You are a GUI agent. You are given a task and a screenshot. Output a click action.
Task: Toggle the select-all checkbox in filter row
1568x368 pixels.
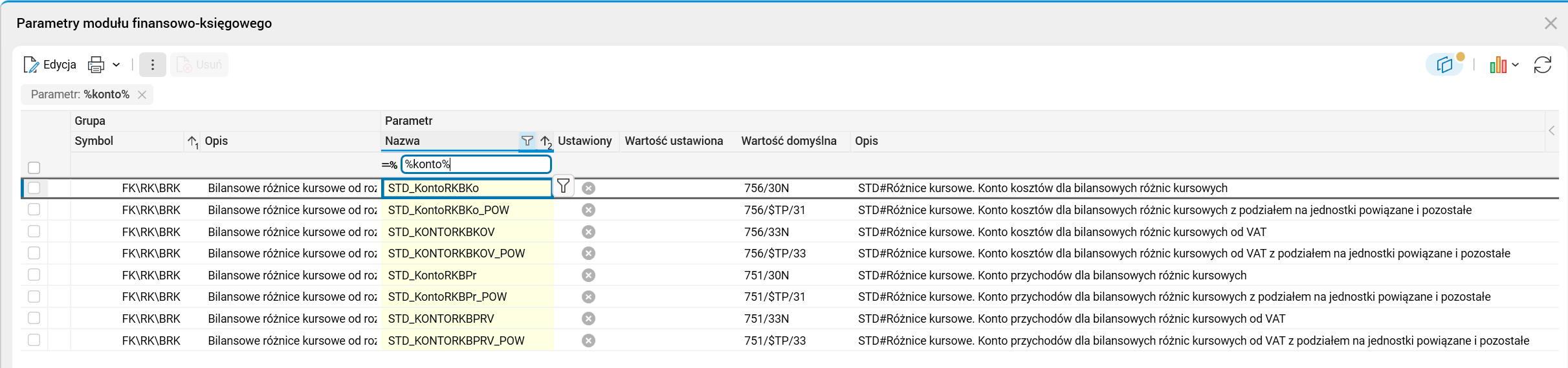[34, 168]
